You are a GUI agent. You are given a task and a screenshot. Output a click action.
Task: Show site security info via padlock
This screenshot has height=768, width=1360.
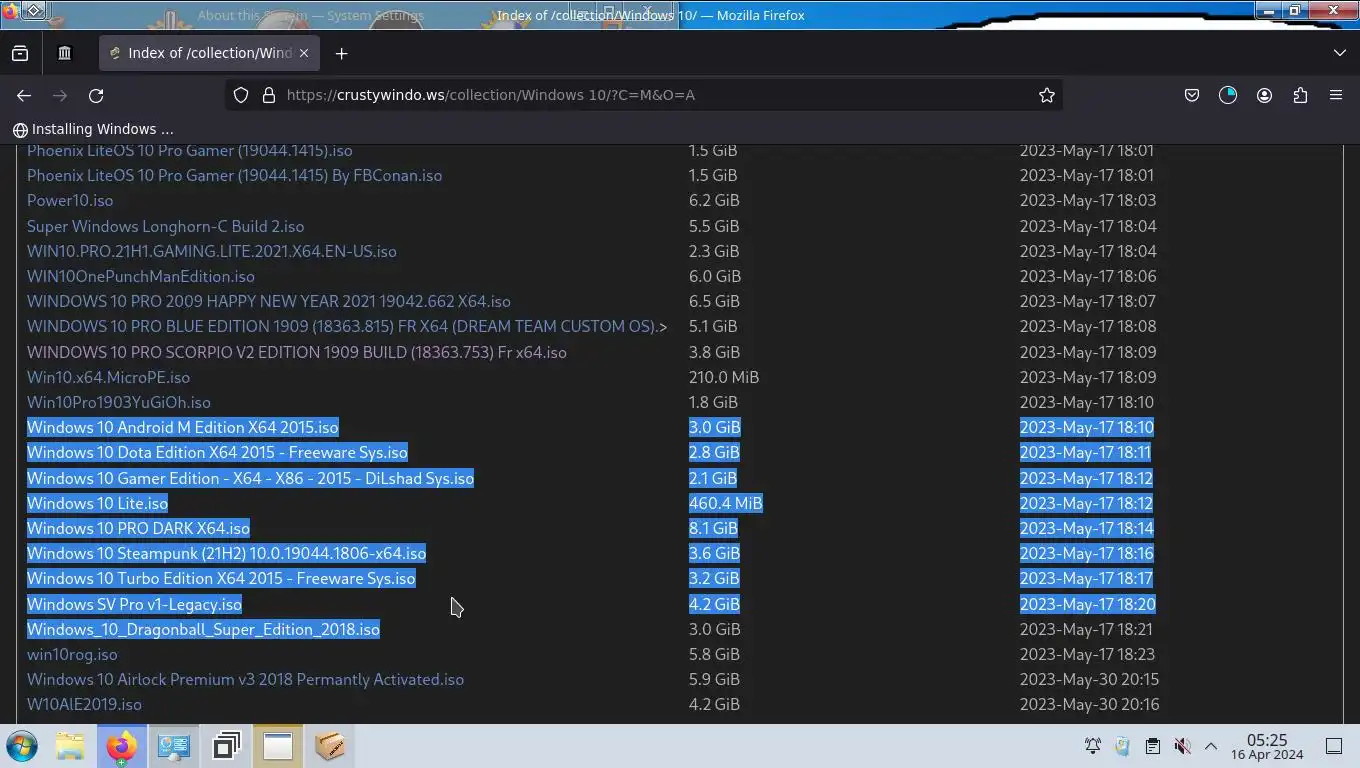coord(268,95)
